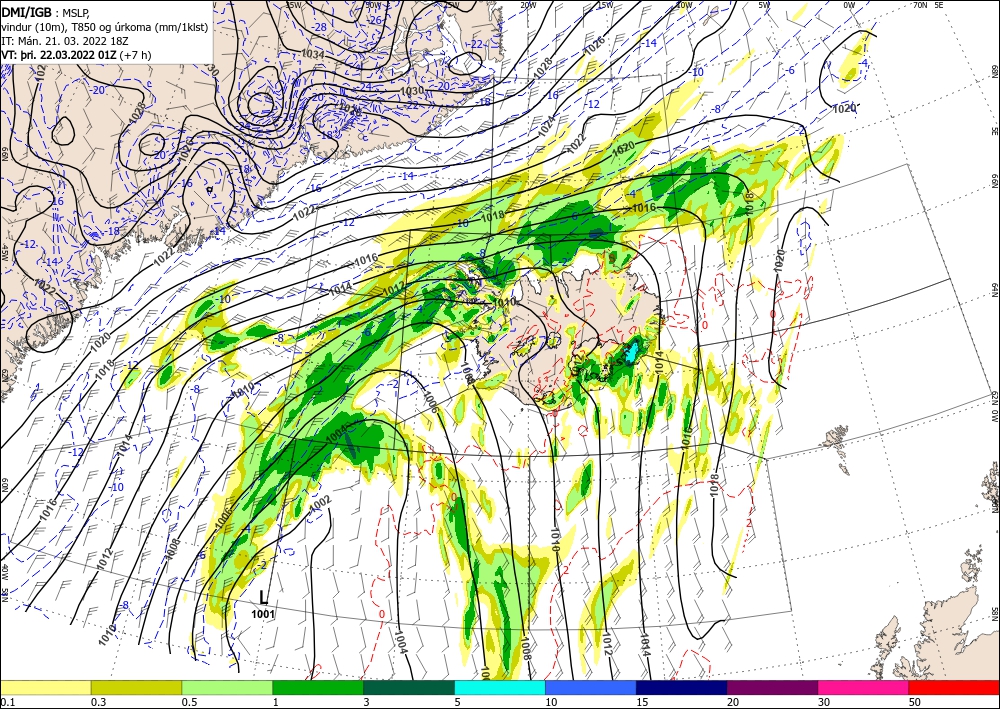The image size is (1000, 709).
Task: Click the '0.5' legend value
Action: click(188, 702)
